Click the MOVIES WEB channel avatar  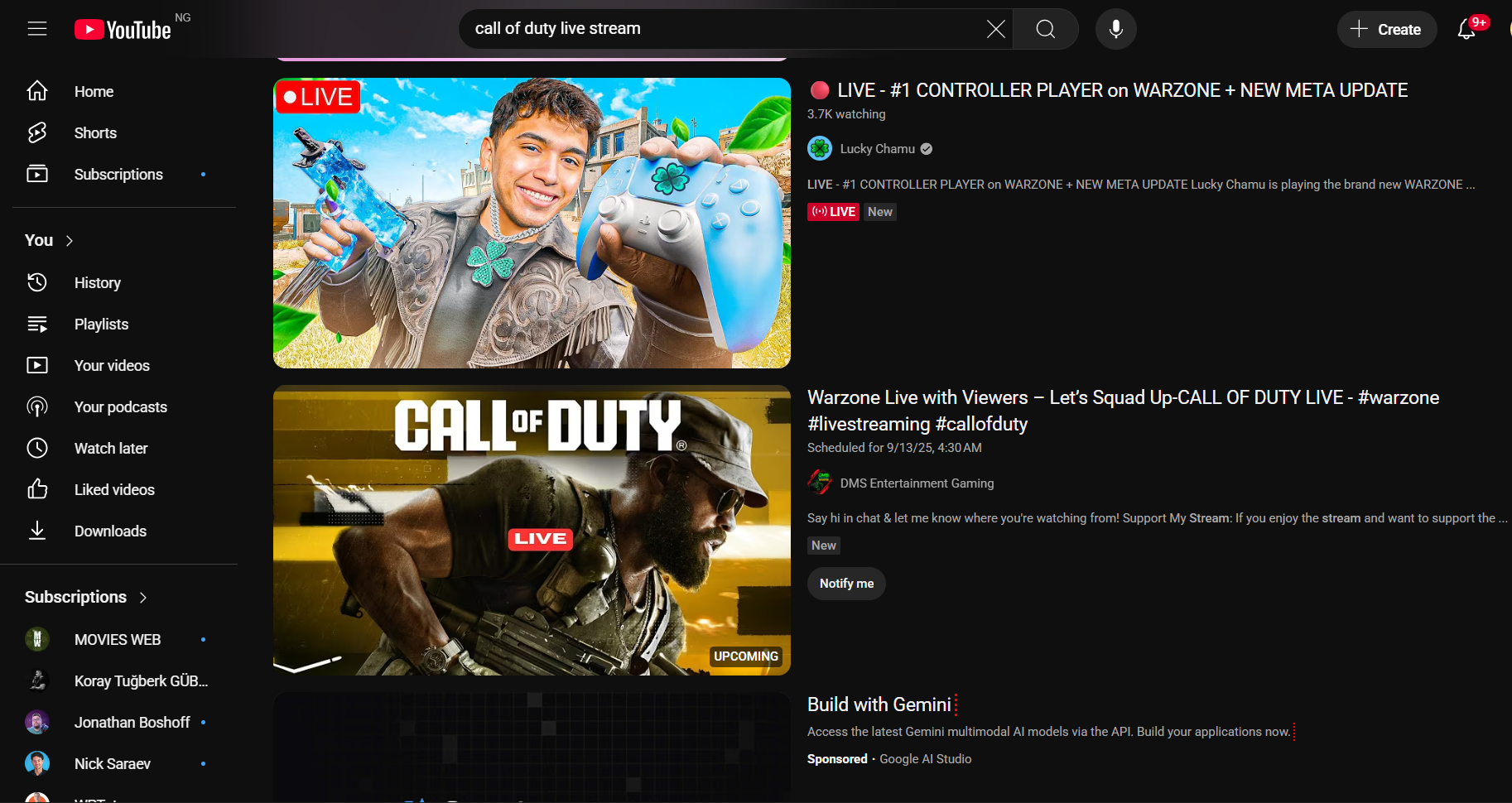point(37,639)
